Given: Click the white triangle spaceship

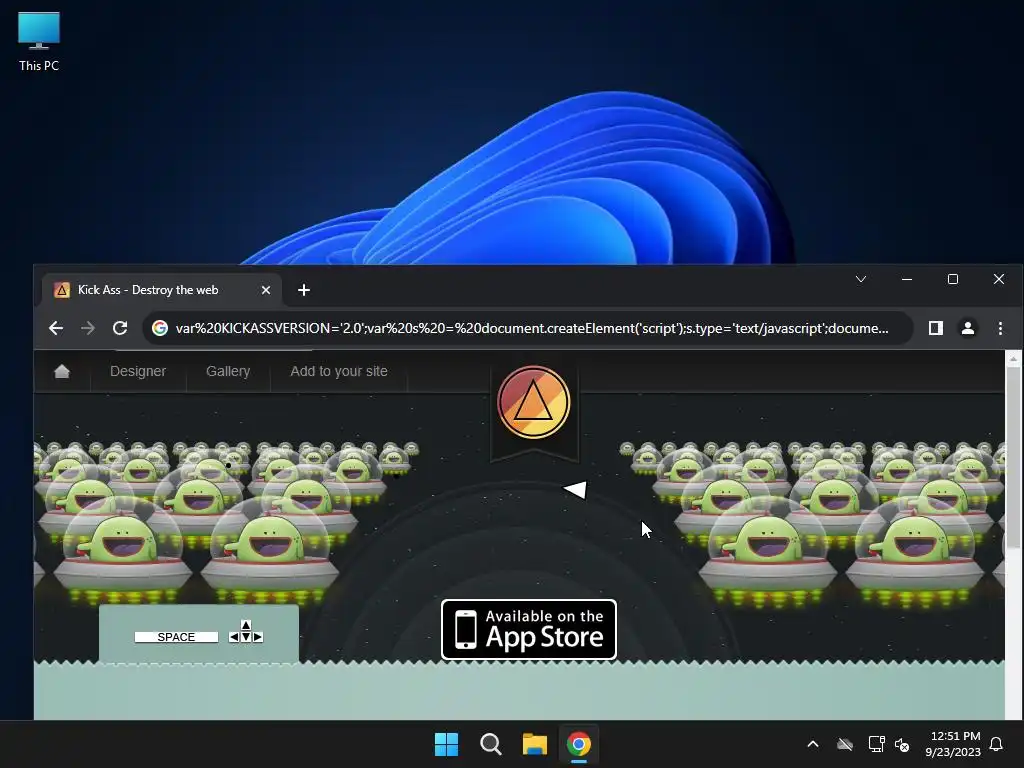Looking at the screenshot, I should (x=575, y=489).
